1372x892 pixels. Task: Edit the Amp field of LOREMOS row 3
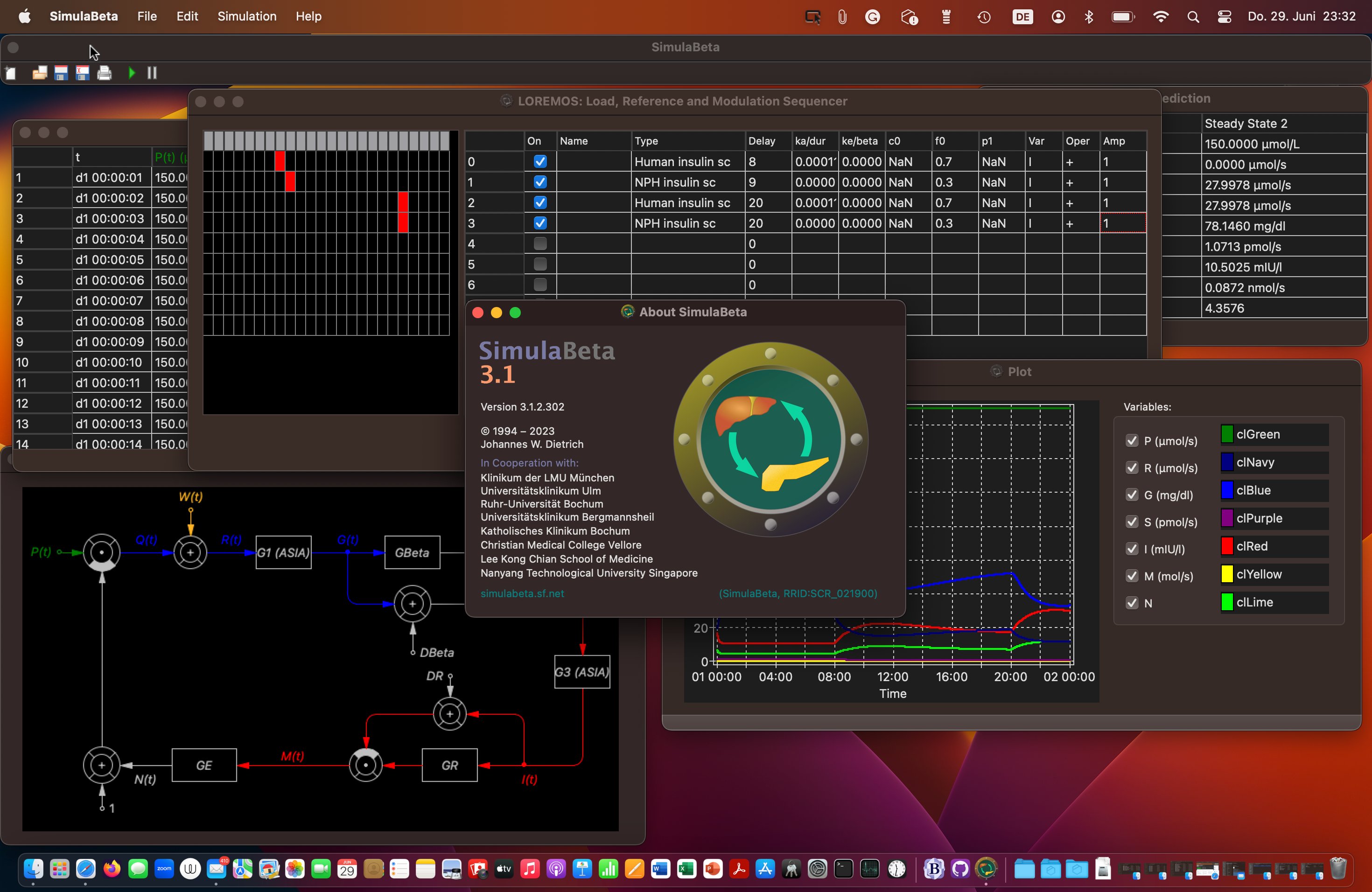coord(1122,223)
